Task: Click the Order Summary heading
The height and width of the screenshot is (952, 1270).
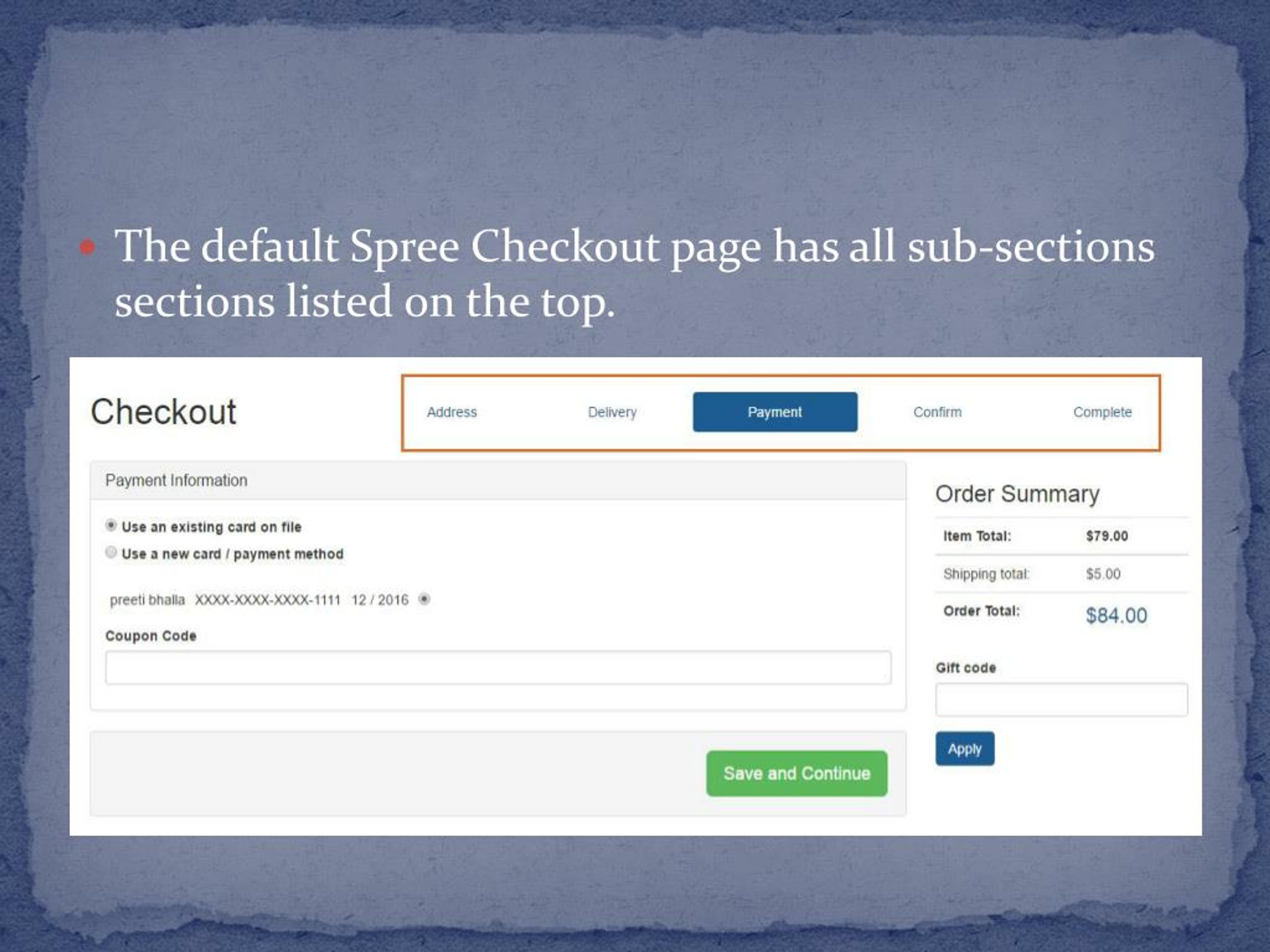Action: 1017,494
